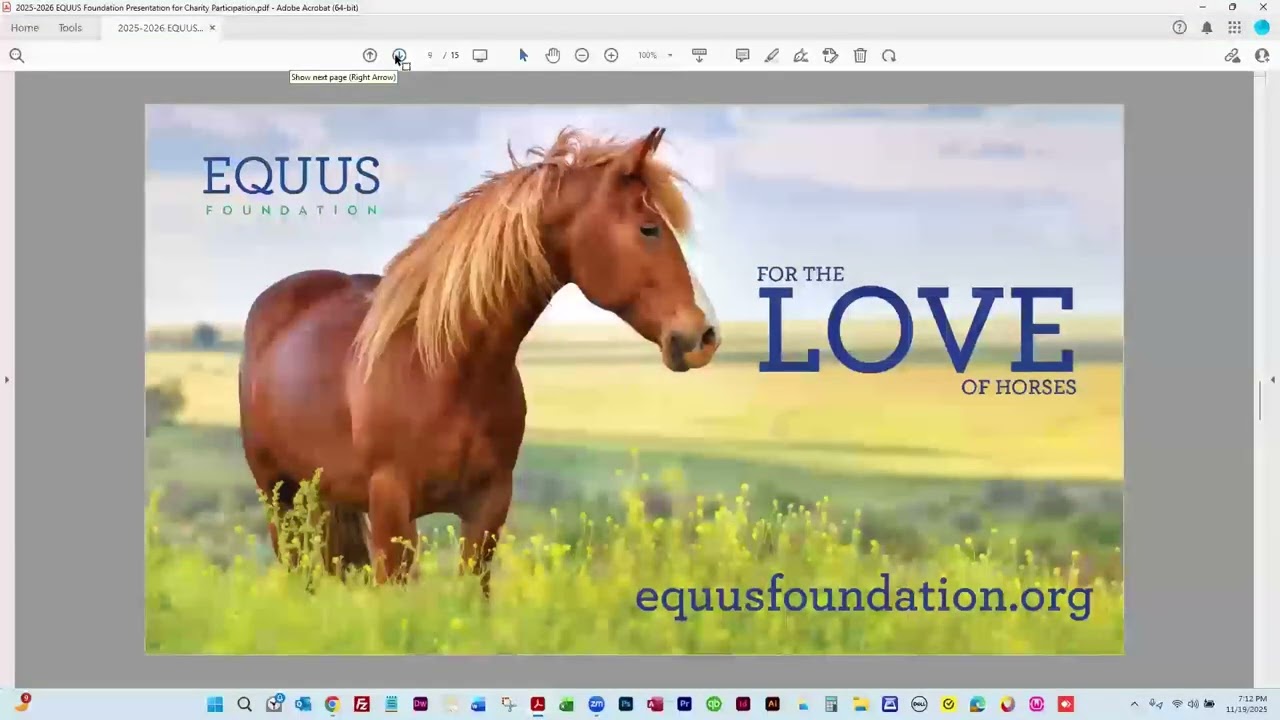
Task: Open the volume control in the system tray
Action: pyautogui.click(x=1193, y=704)
